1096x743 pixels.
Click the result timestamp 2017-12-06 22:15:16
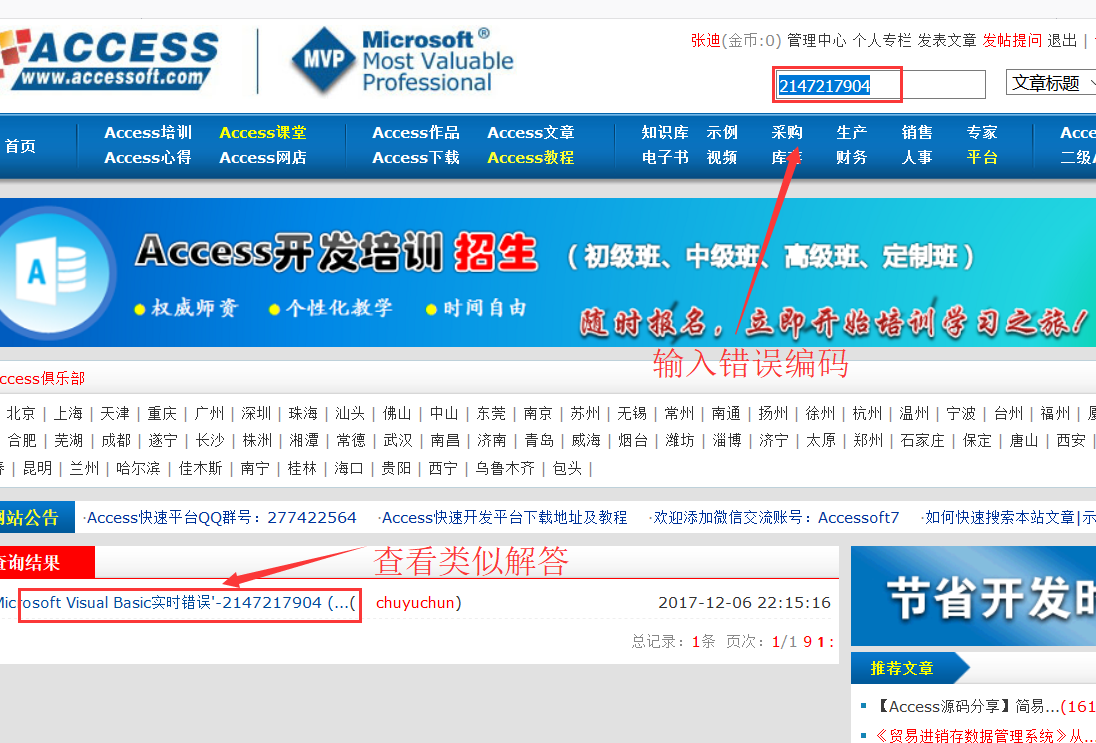[744, 603]
